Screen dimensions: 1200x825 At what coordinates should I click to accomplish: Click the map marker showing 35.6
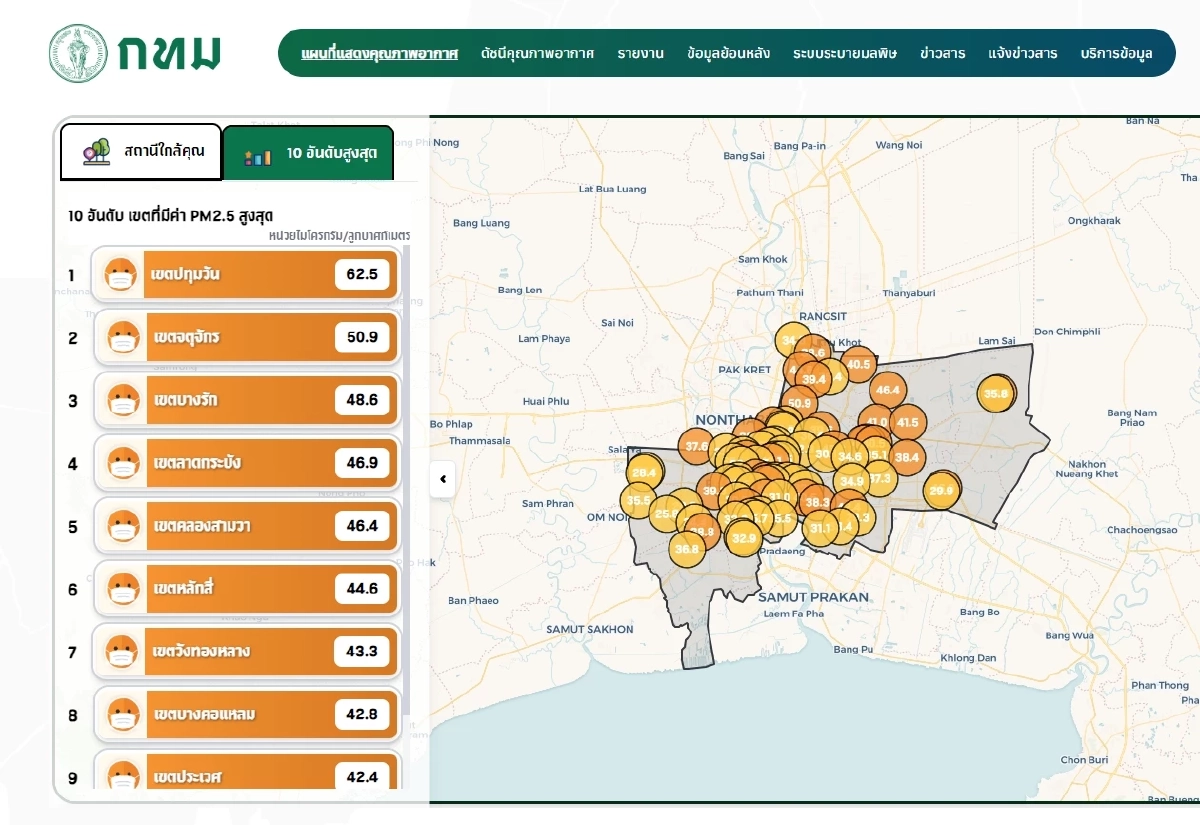pos(996,393)
